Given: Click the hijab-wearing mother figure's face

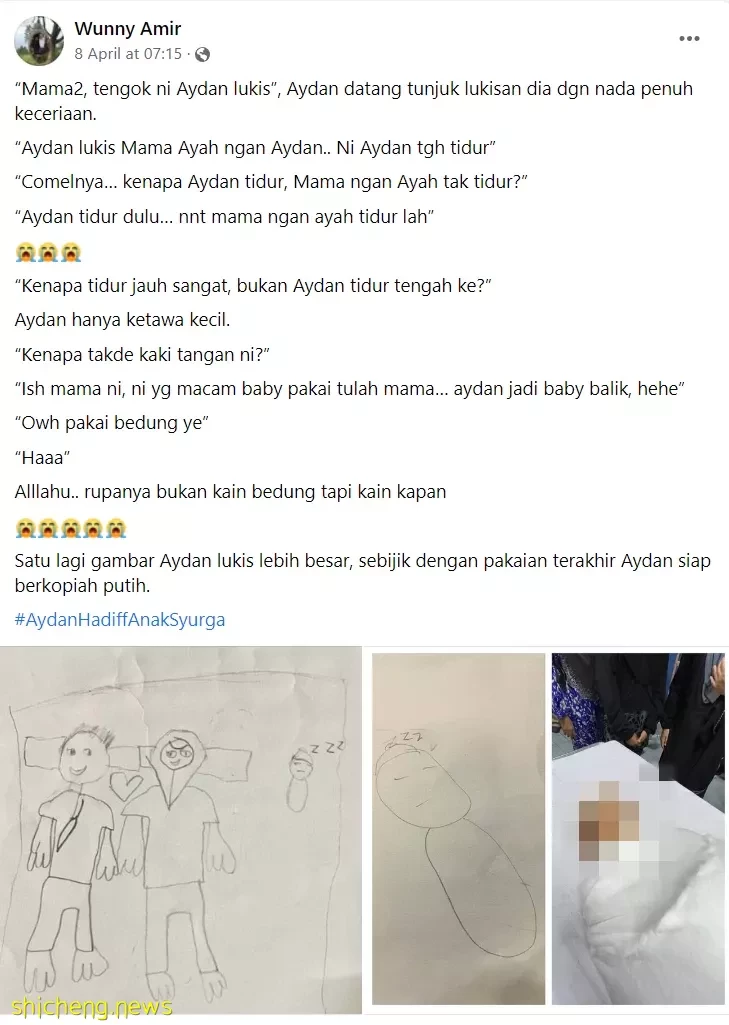Looking at the screenshot, I should pos(175,757).
